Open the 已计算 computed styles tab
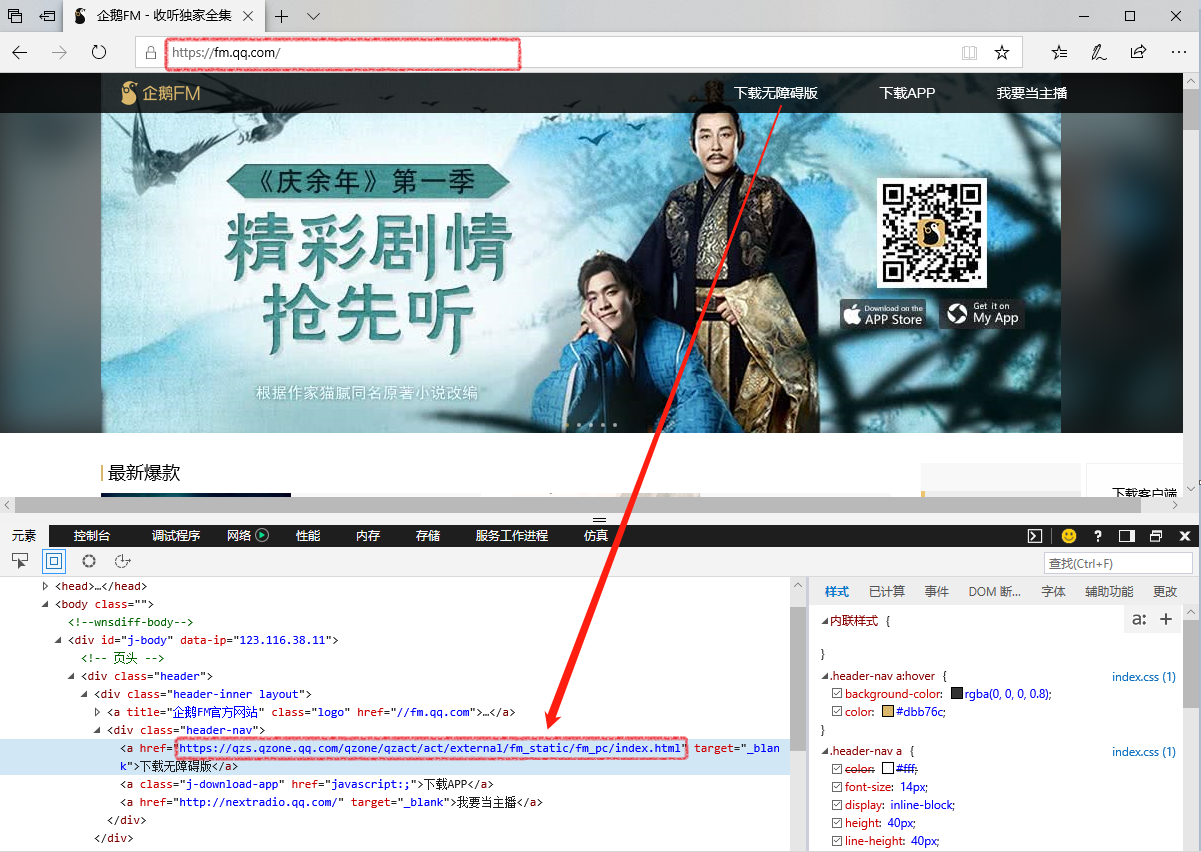The width and height of the screenshot is (1201, 852). click(x=886, y=592)
